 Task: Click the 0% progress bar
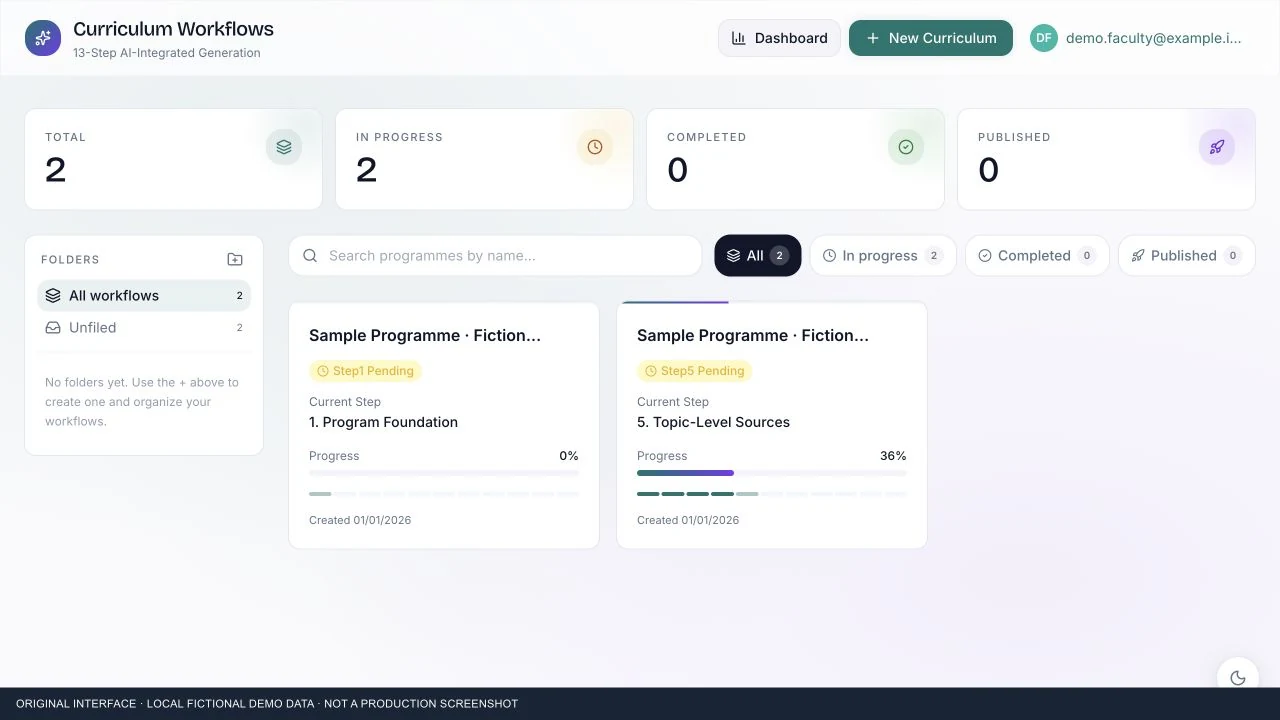pos(444,473)
